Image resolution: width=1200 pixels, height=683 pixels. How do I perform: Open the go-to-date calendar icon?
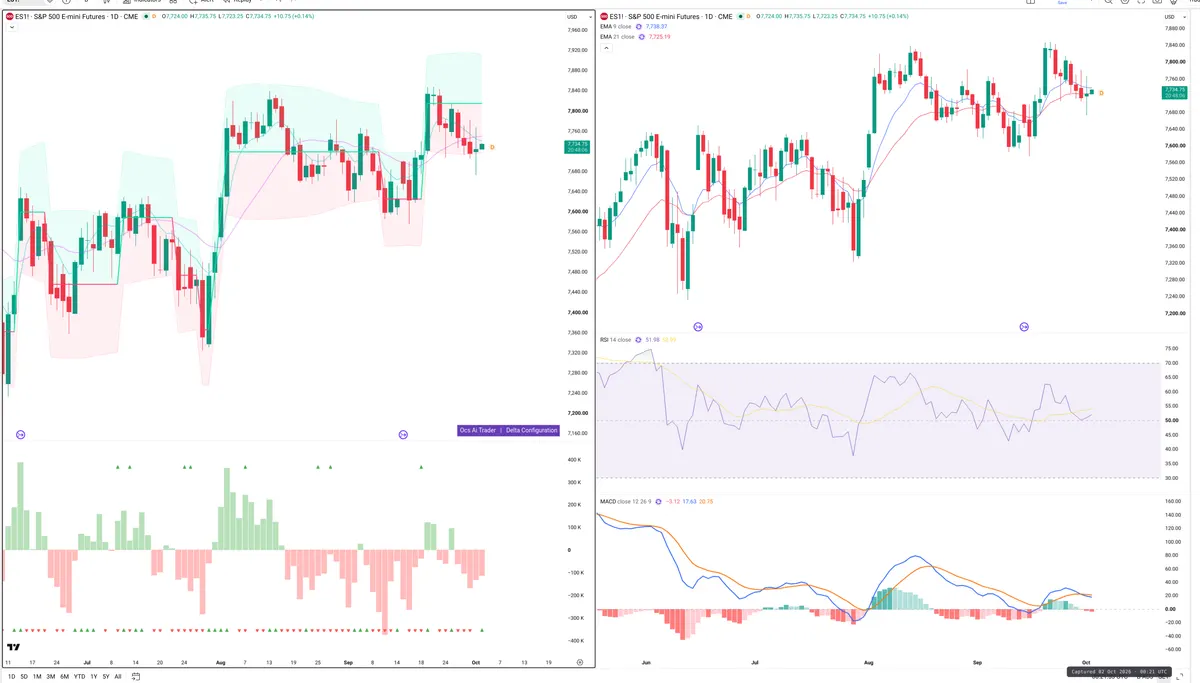click(136, 677)
